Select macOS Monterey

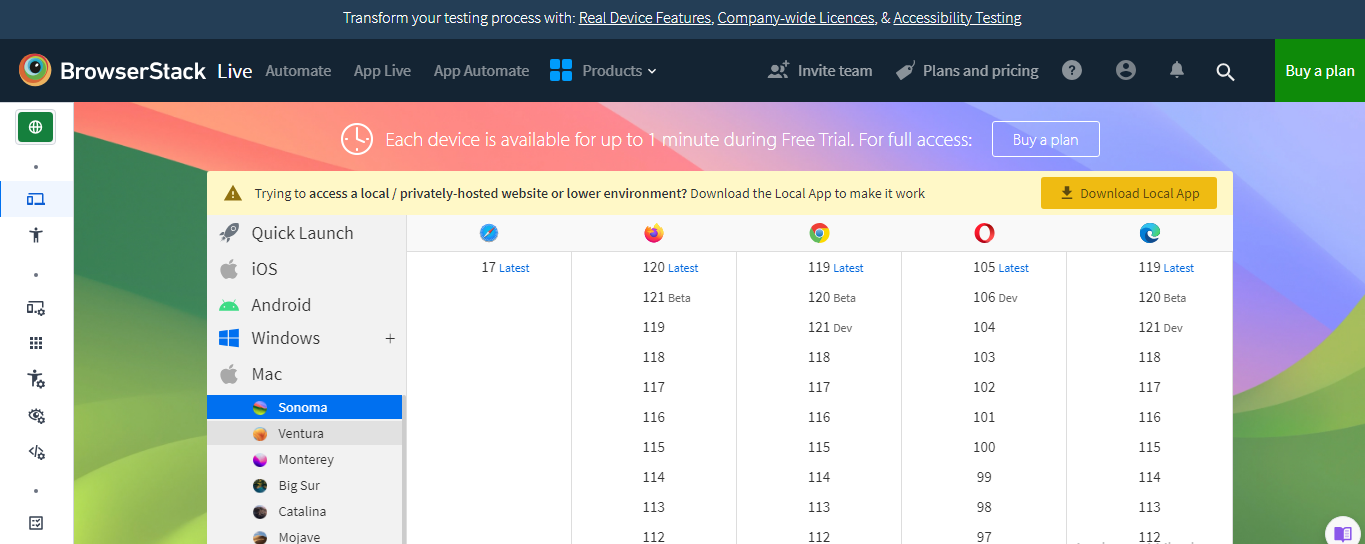tap(304, 459)
